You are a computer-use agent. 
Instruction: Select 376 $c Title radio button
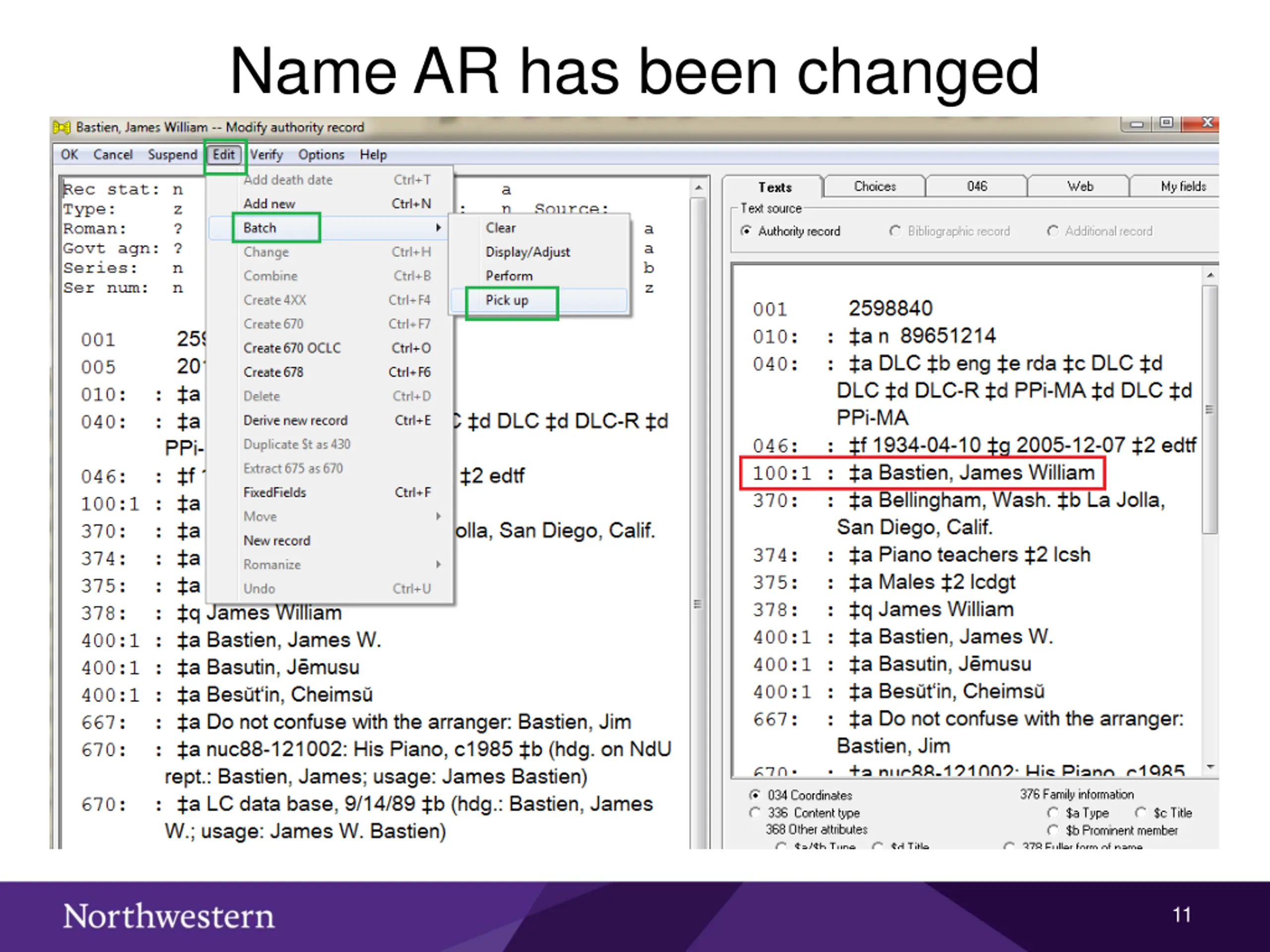click(x=1141, y=813)
